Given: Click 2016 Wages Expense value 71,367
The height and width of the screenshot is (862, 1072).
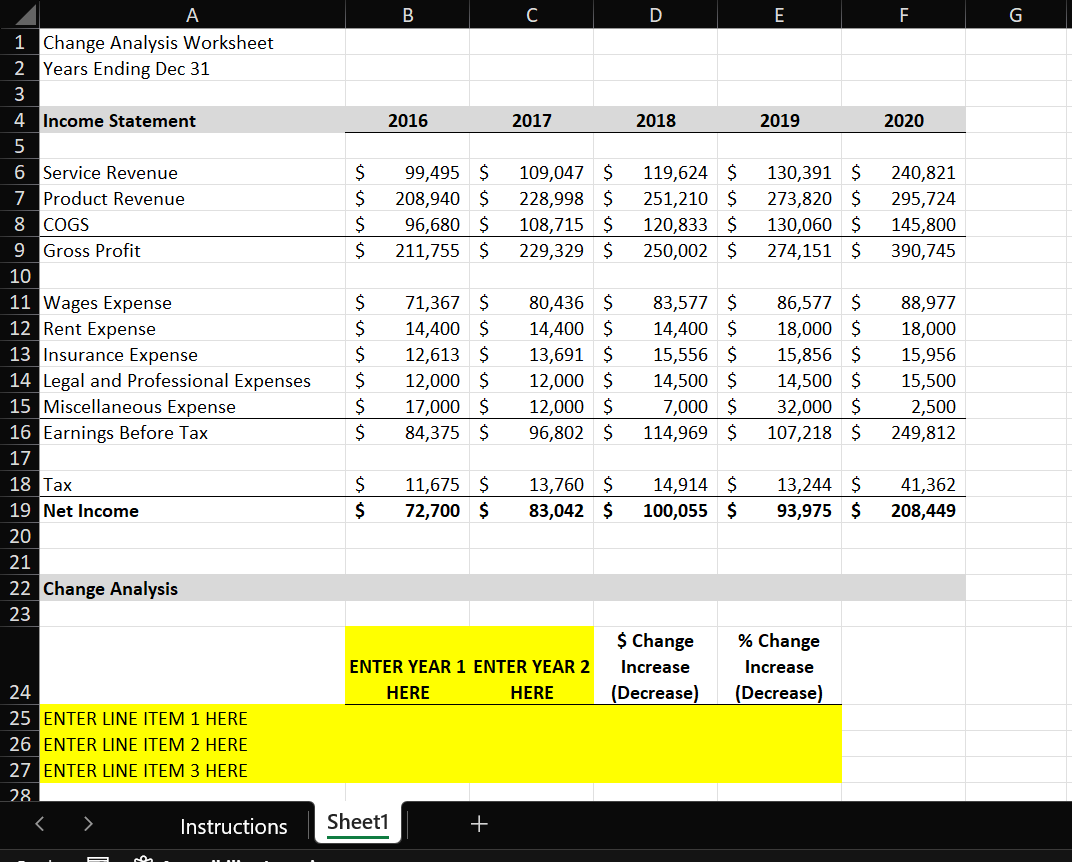Looking at the screenshot, I should [407, 302].
